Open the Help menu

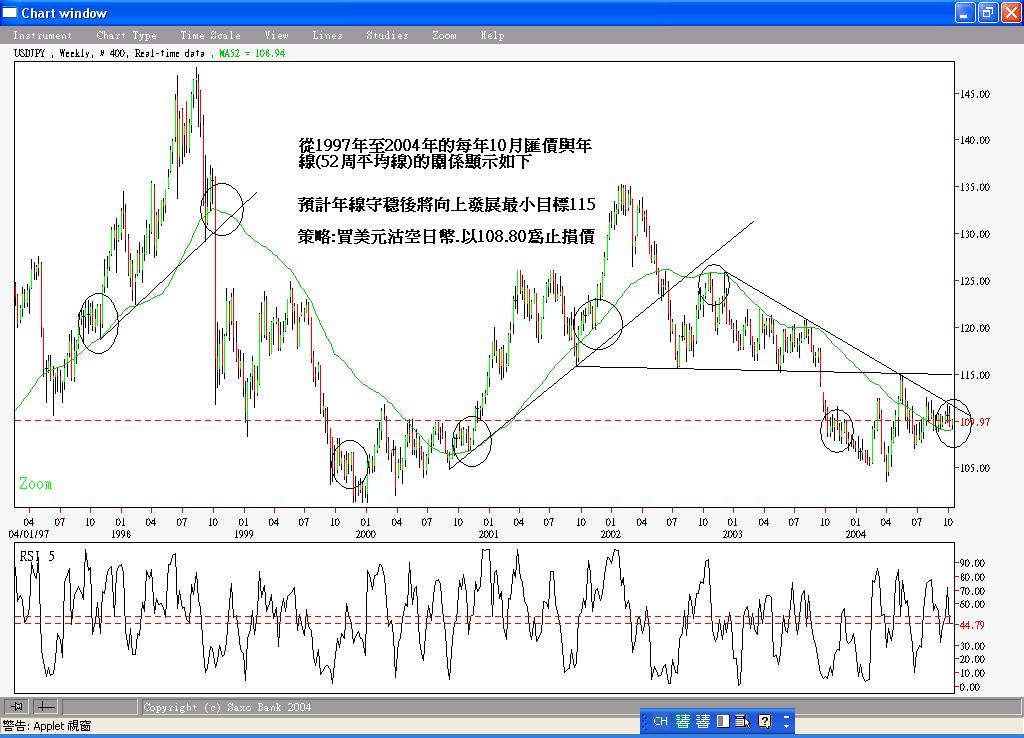(x=492, y=35)
